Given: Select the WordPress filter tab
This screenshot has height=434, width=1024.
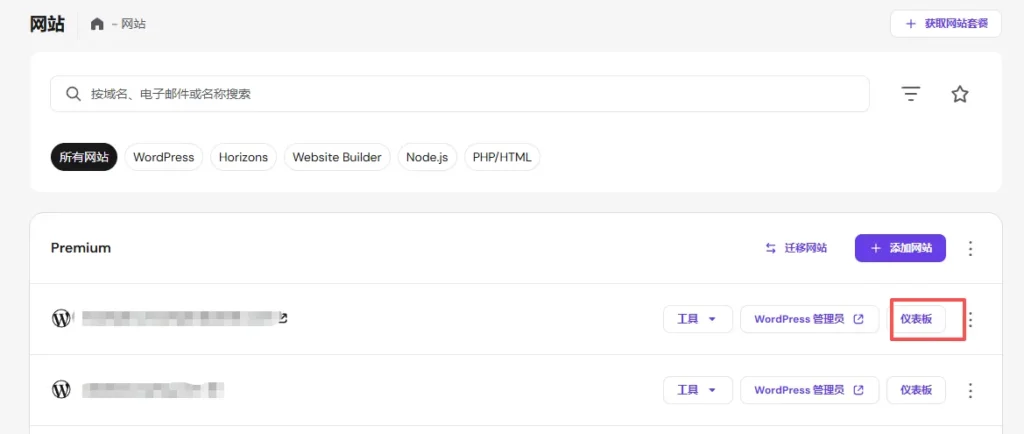Looking at the screenshot, I should (x=163, y=157).
